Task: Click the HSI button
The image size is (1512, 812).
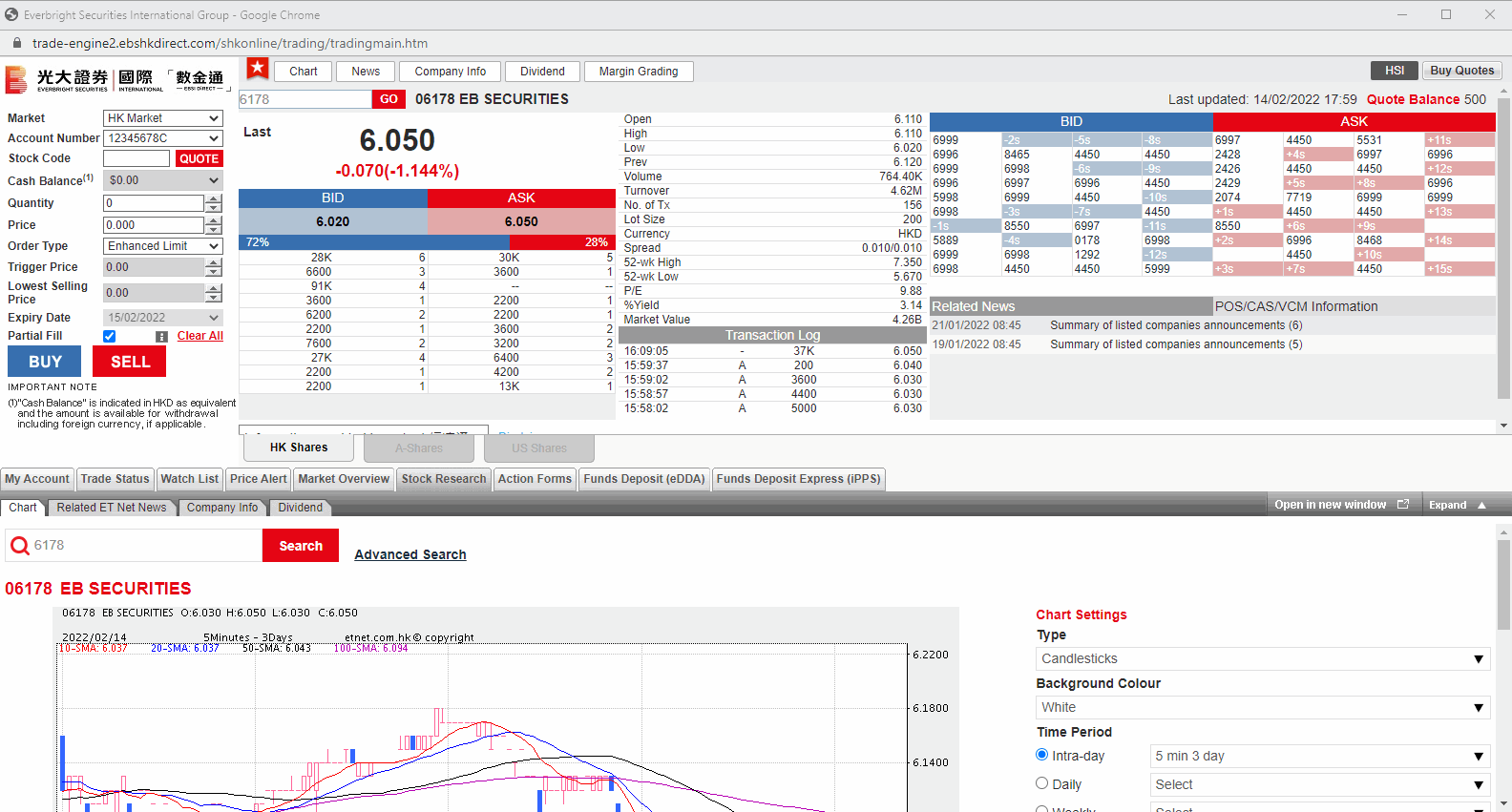Action: point(1395,71)
